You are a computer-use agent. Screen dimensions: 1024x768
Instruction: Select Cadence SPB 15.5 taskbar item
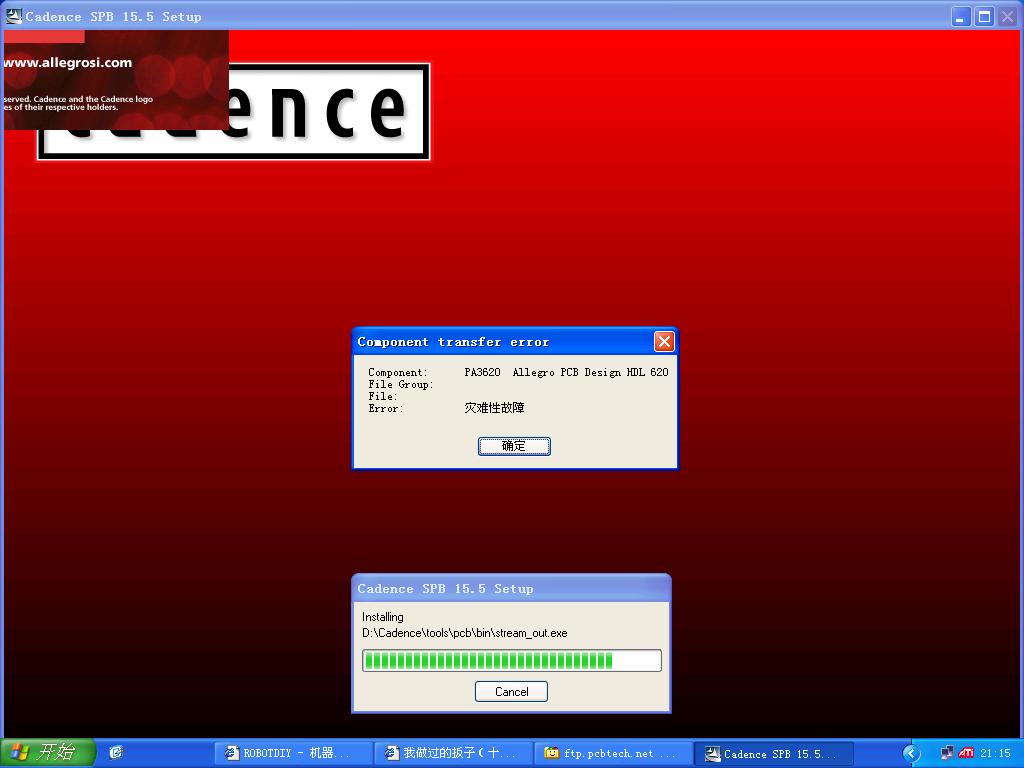(x=773, y=754)
